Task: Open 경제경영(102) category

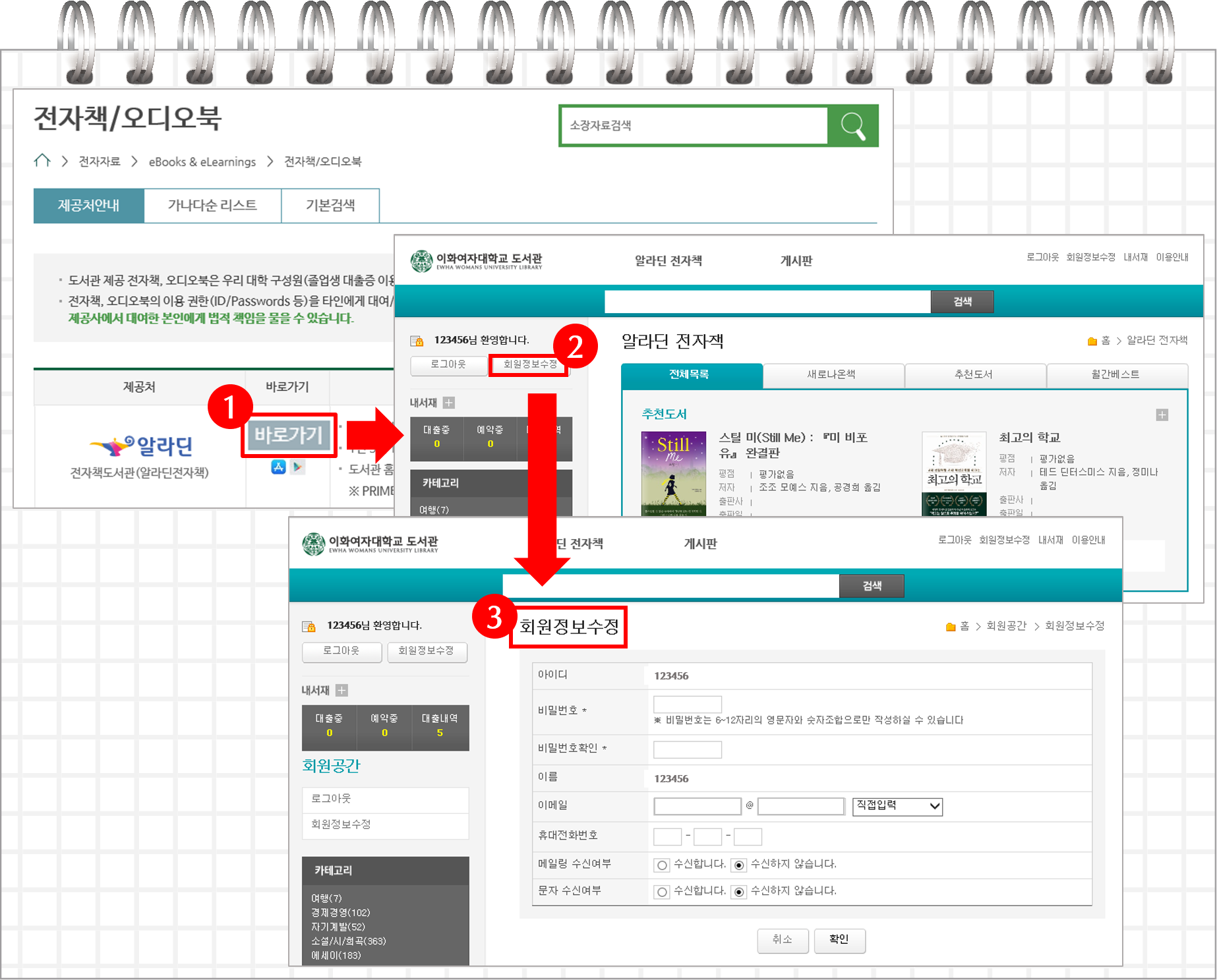Action: [341, 913]
